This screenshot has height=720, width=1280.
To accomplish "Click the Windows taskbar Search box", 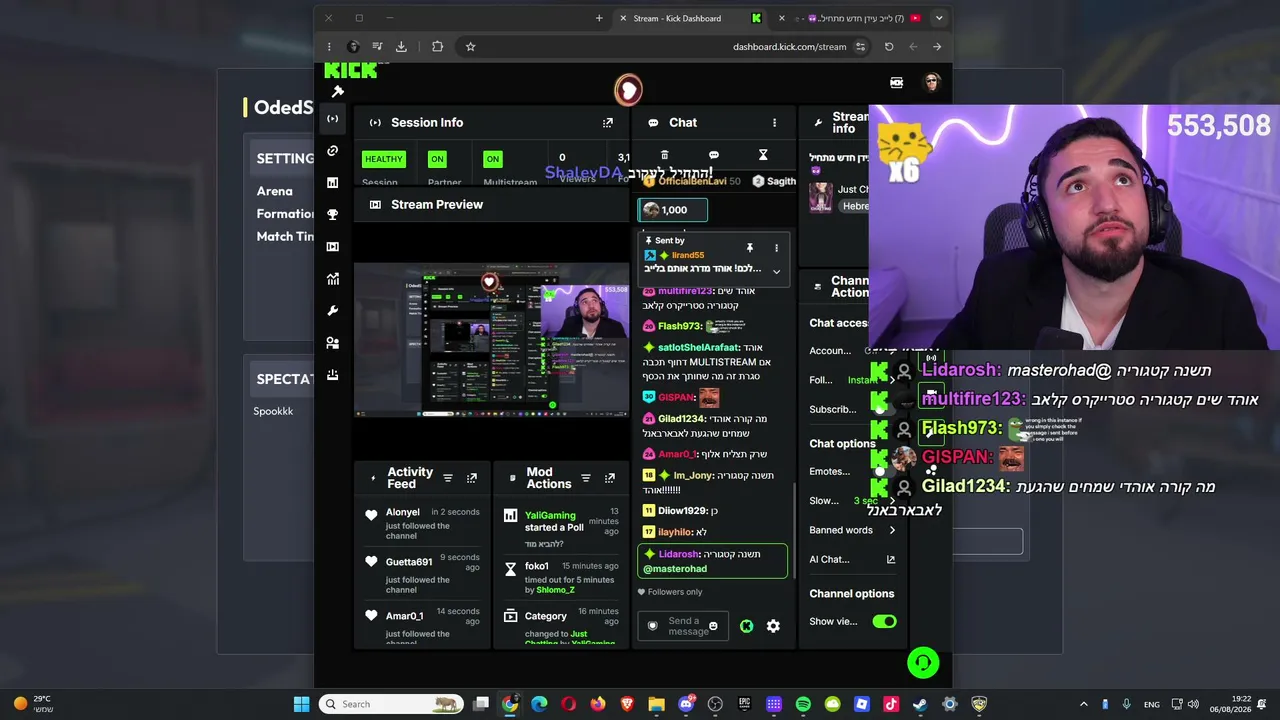I will (x=392, y=704).
